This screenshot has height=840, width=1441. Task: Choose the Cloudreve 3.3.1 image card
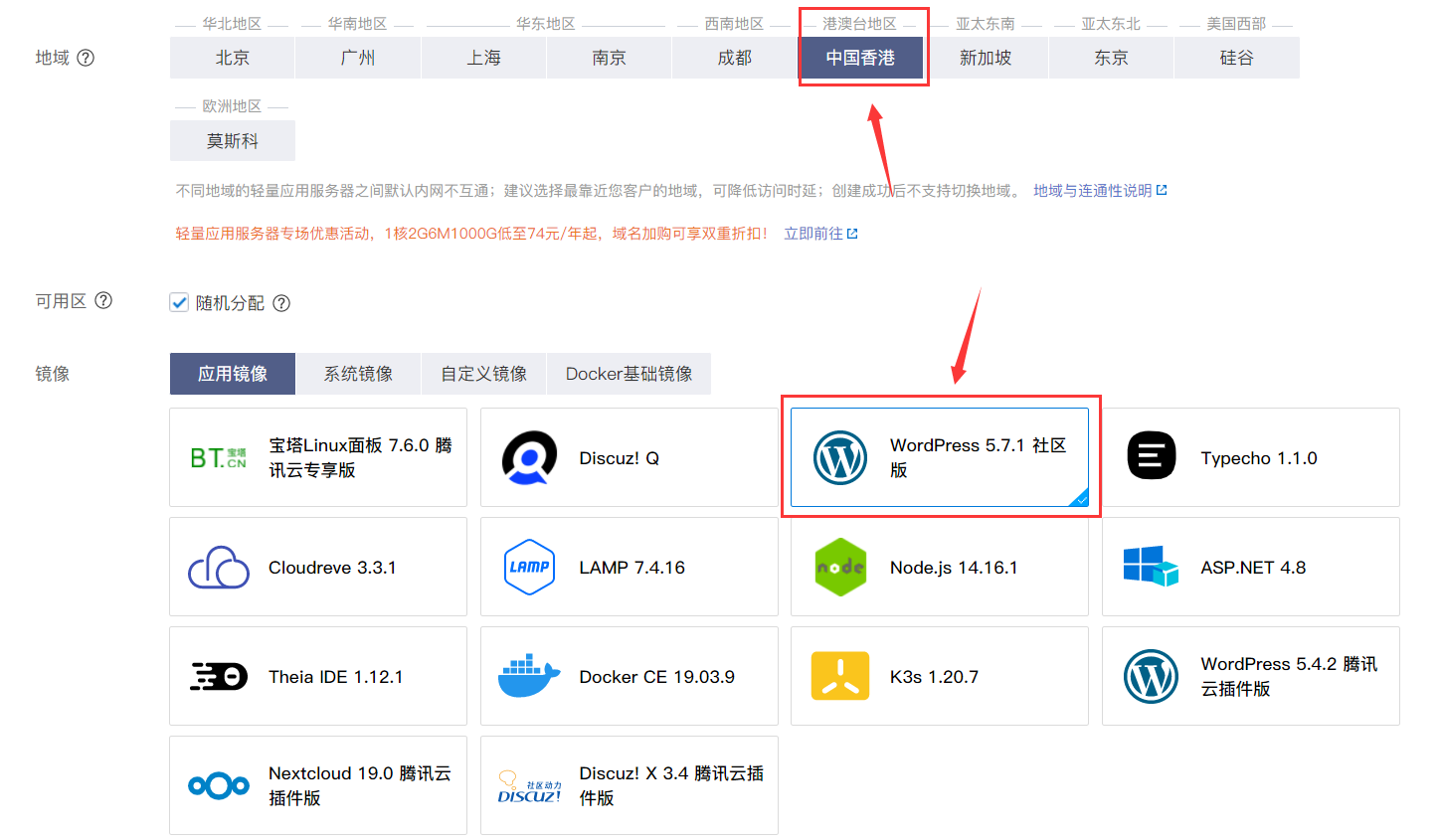point(318,567)
